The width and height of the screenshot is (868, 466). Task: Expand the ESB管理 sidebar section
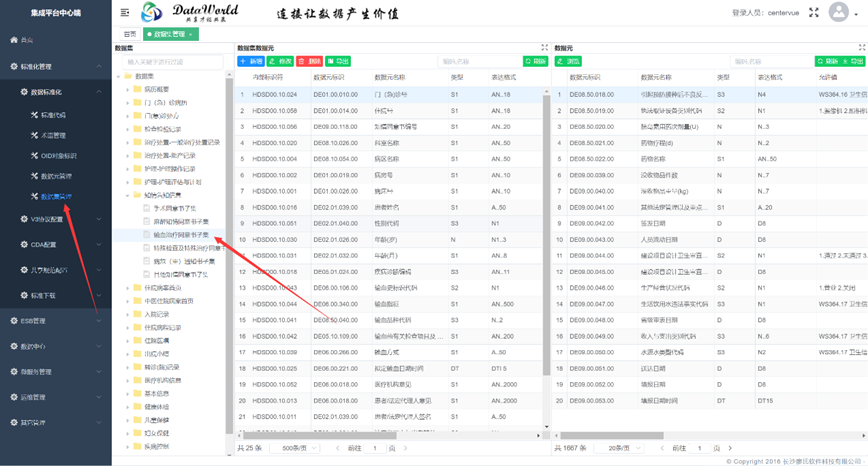(55, 321)
